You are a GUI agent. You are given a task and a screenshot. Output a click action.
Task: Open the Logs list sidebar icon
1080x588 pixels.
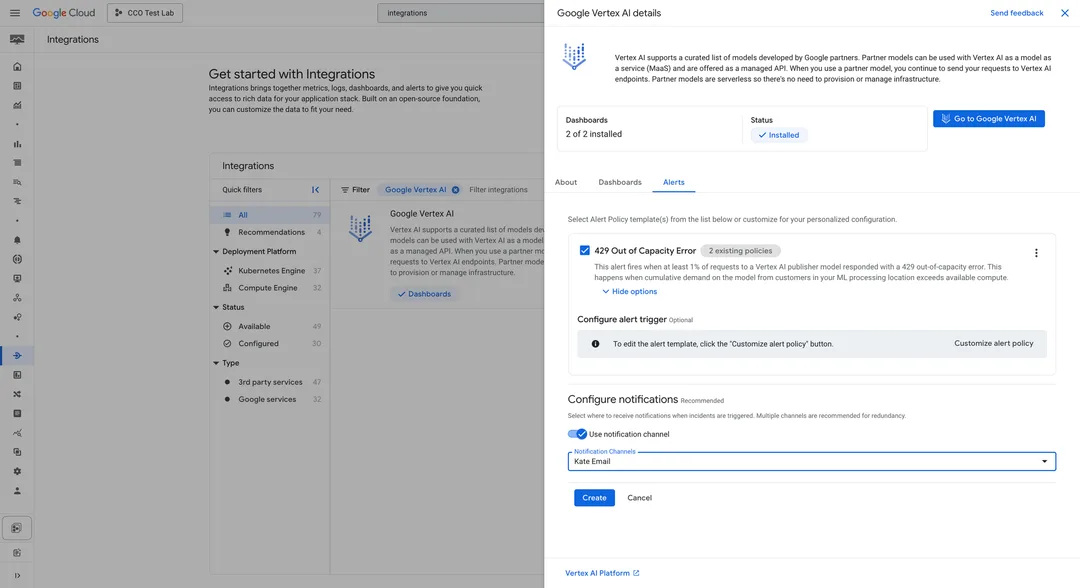point(17,163)
